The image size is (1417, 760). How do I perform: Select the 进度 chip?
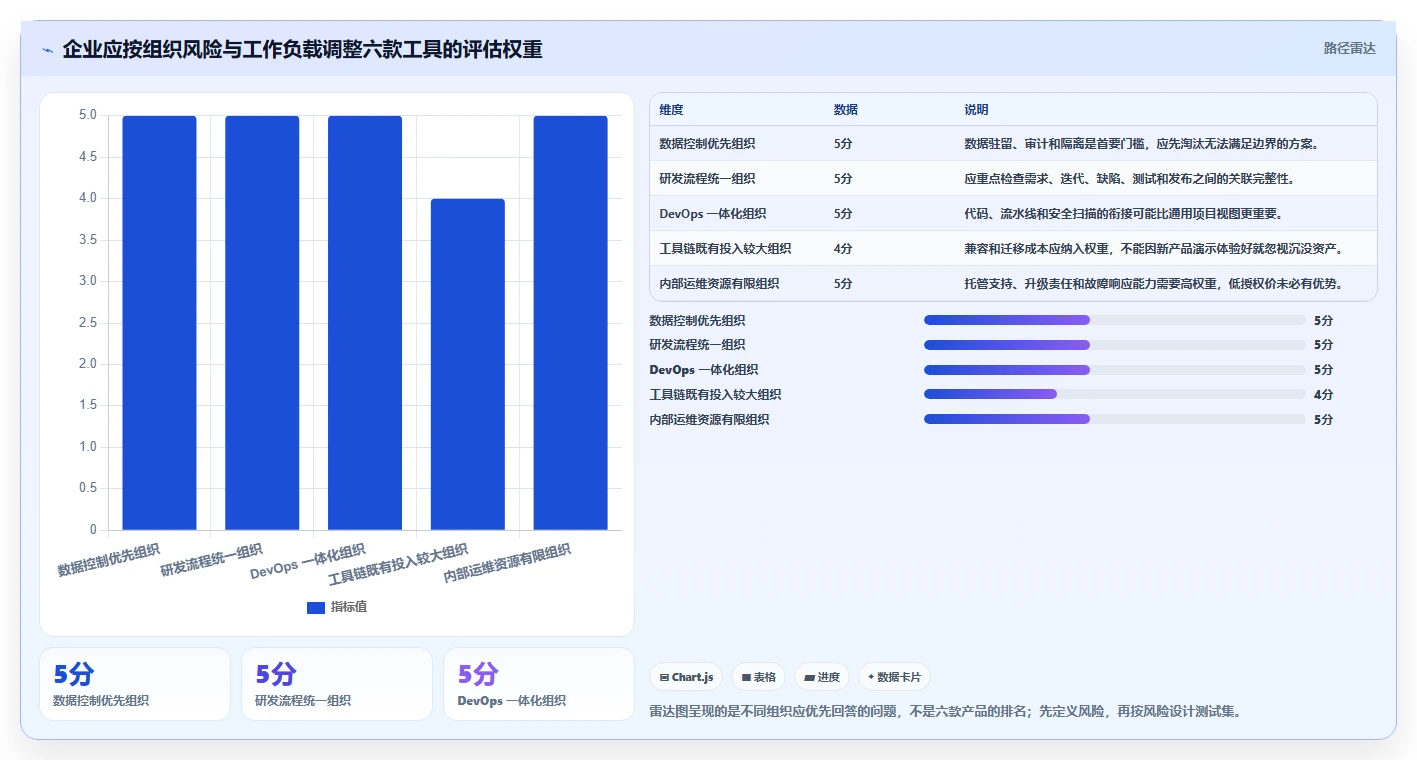(x=822, y=677)
